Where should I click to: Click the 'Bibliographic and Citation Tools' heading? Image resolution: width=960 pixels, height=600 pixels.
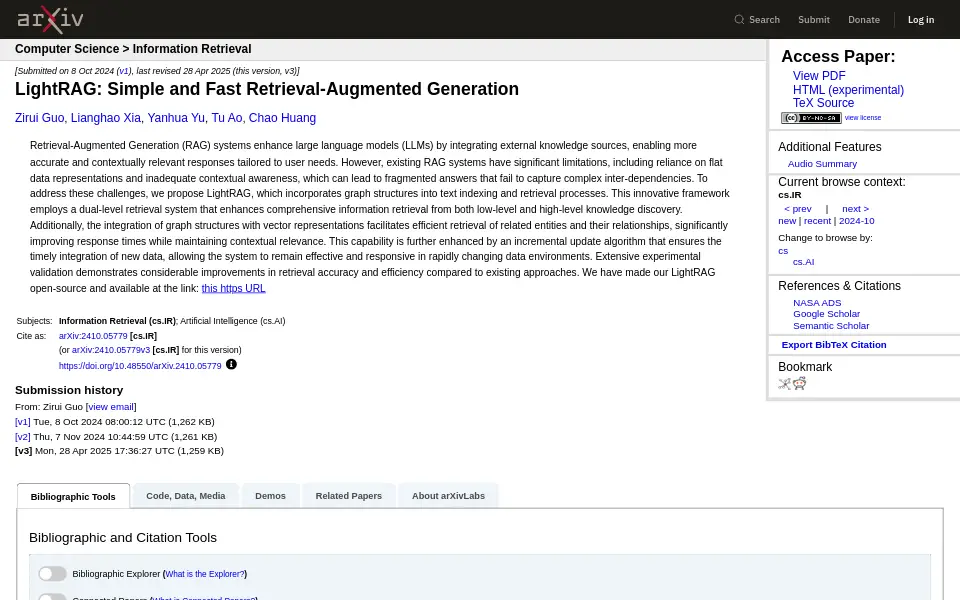[122, 538]
